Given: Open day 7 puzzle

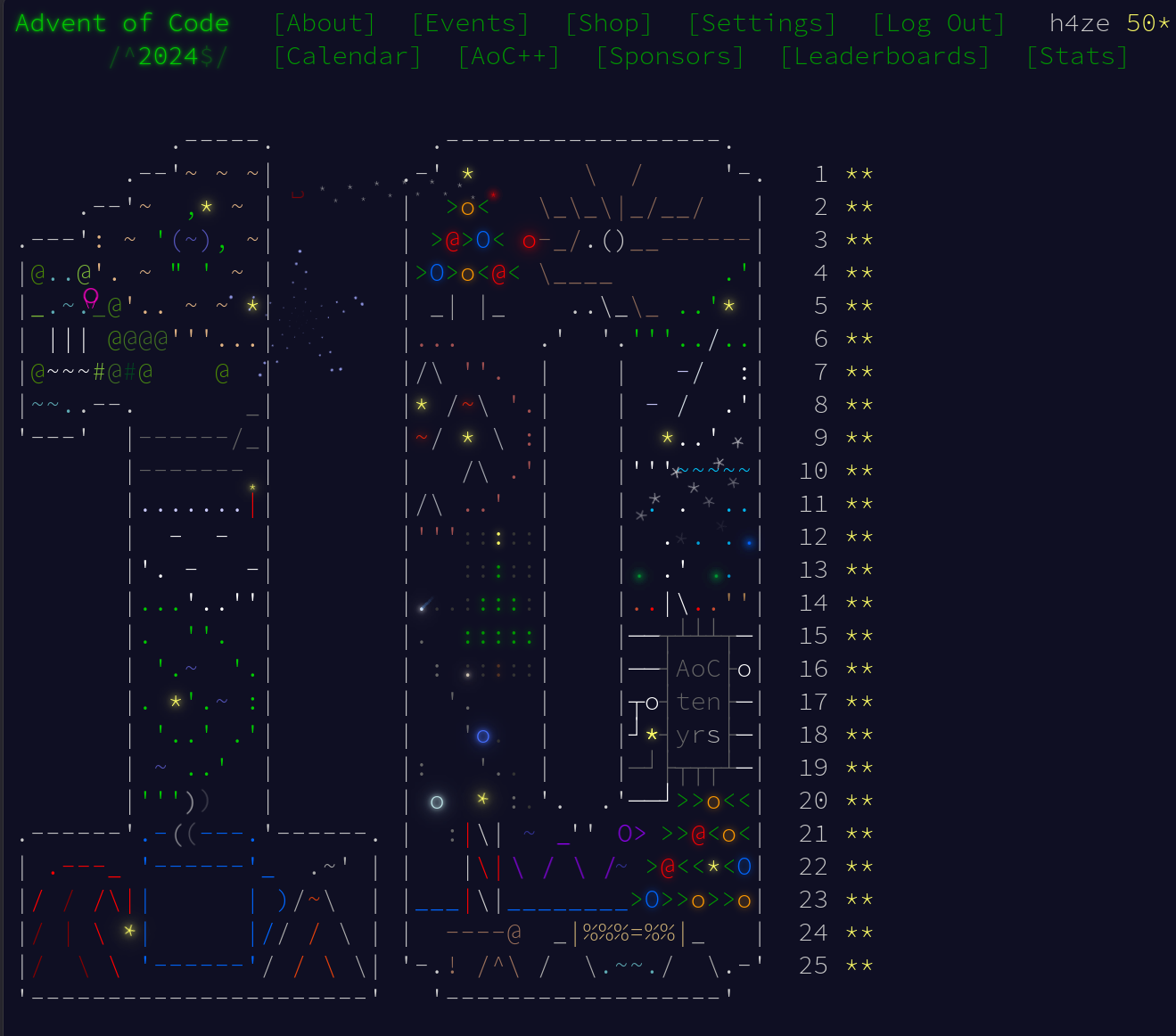Looking at the screenshot, I should (x=821, y=372).
